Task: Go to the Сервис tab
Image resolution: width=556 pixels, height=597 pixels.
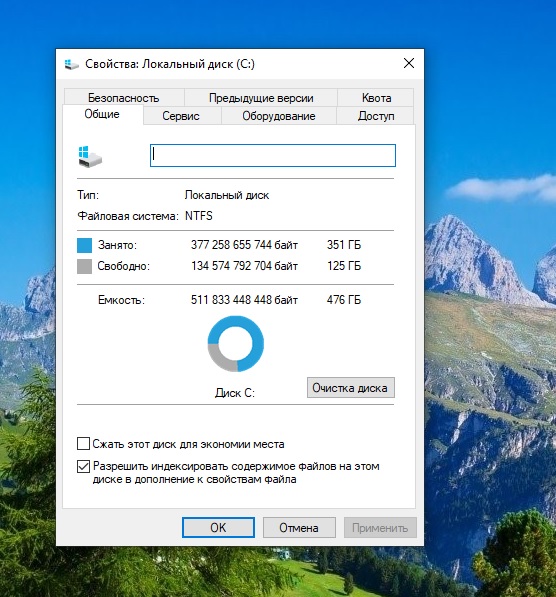Action: [181, 116]
